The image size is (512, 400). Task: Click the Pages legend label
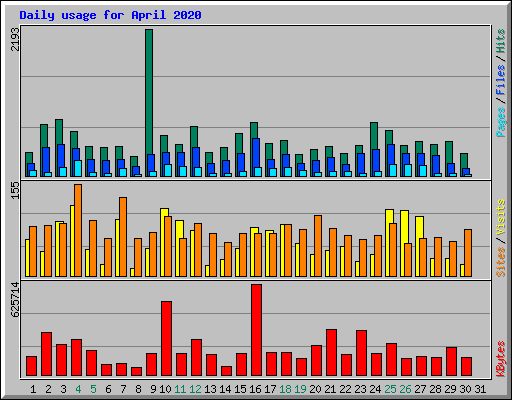point(501,122)
